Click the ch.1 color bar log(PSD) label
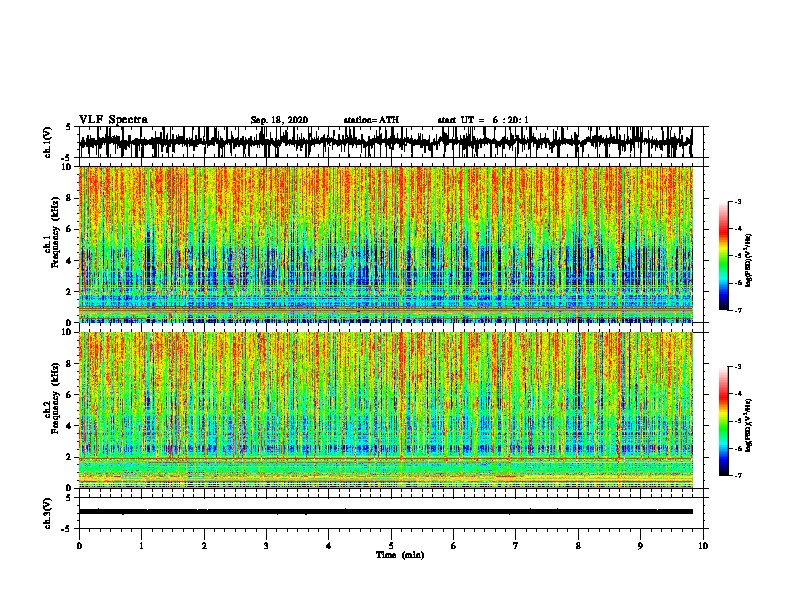Screen dimensions: 792x612 pos(748,261)
